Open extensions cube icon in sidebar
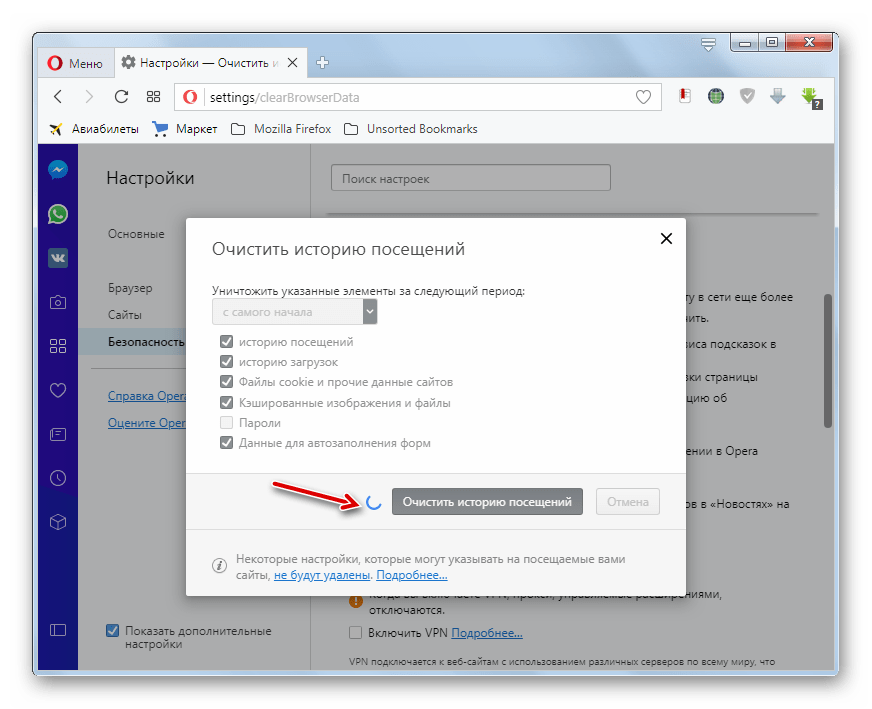The image size is (872, 709). click(x=58, y=522)
